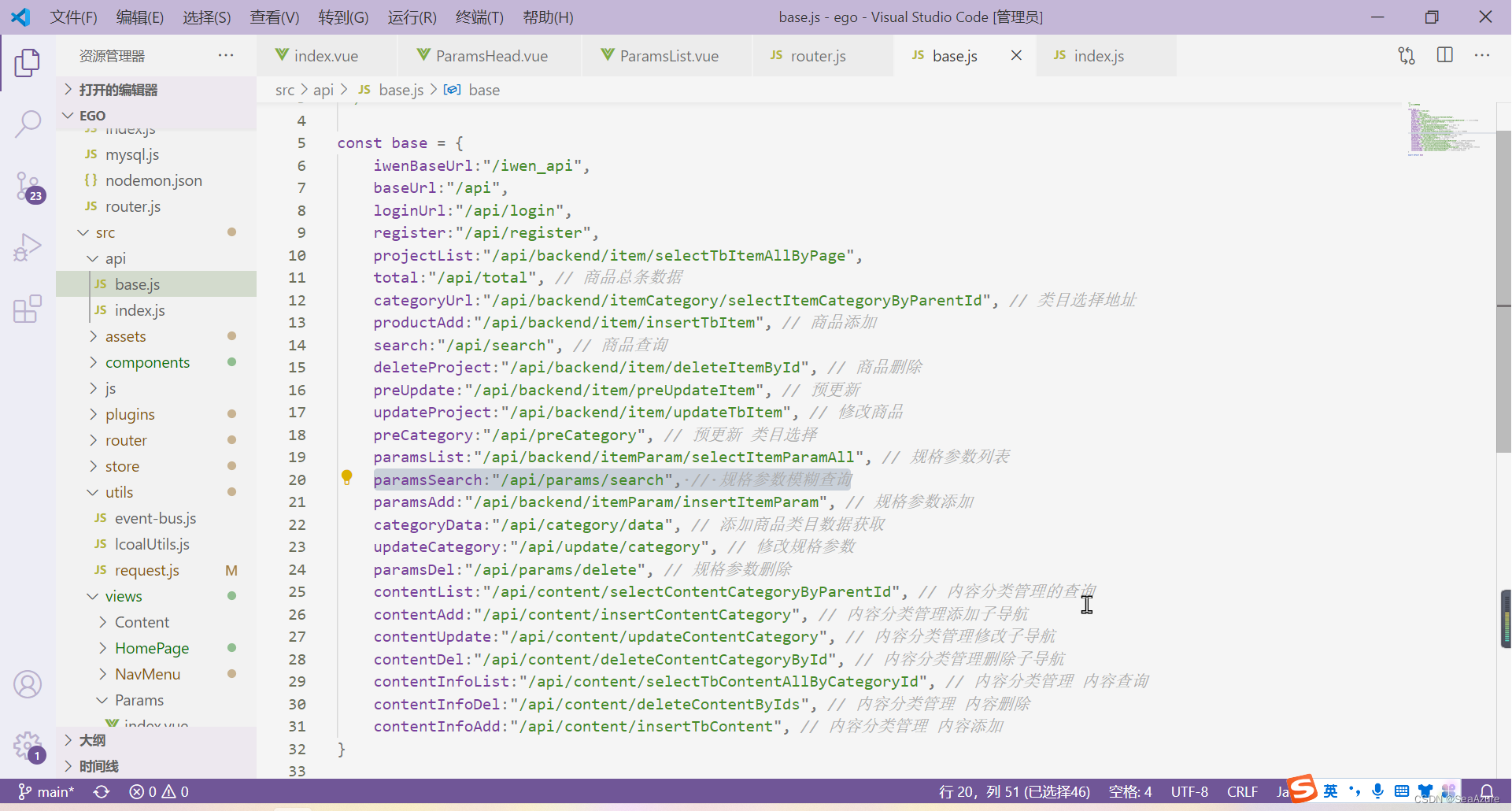Open the Manage gear icon
Screen dimensions: 1512x811
coord(28,745)
